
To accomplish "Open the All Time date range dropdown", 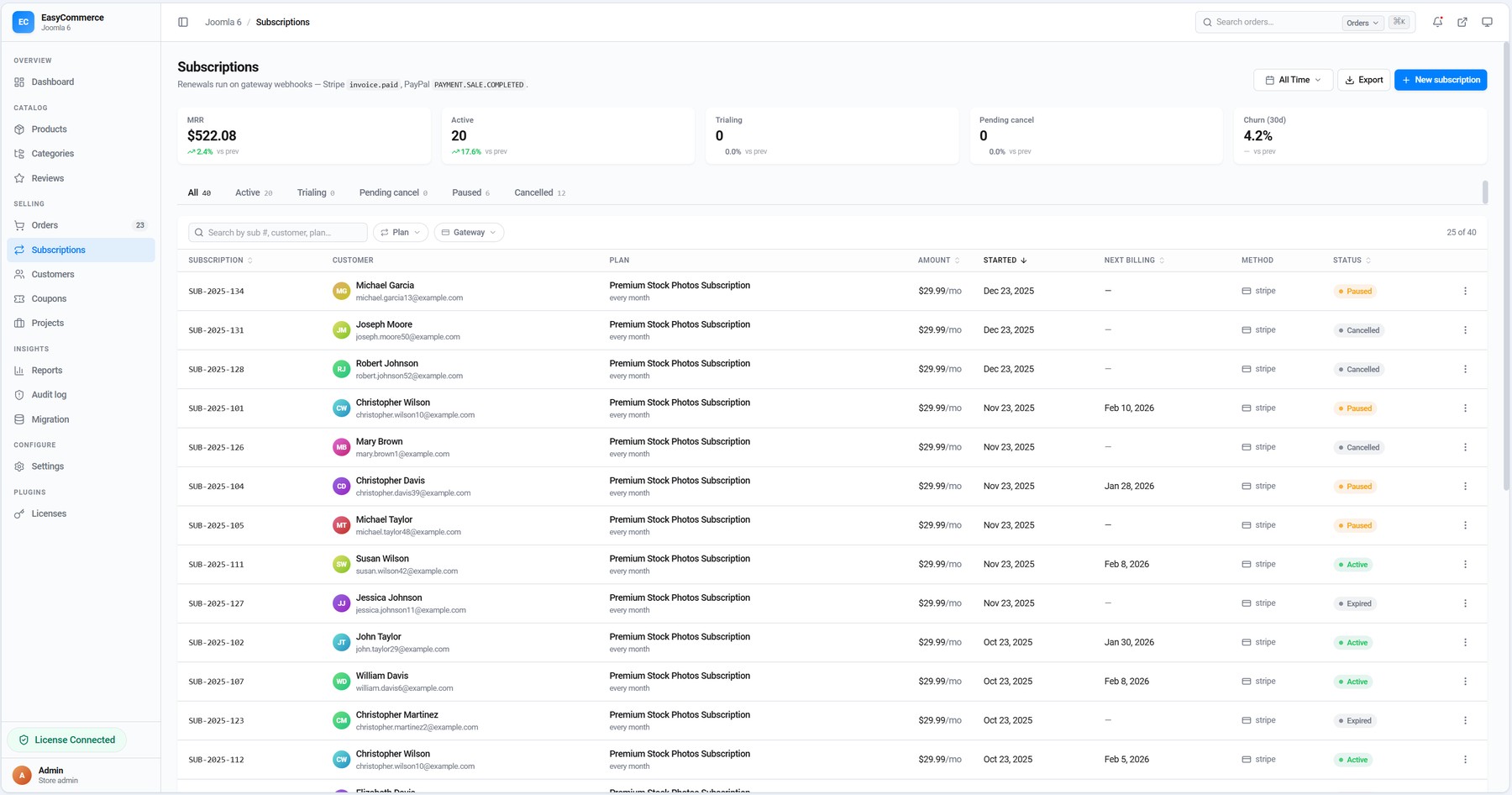I will pos(1294,80).
